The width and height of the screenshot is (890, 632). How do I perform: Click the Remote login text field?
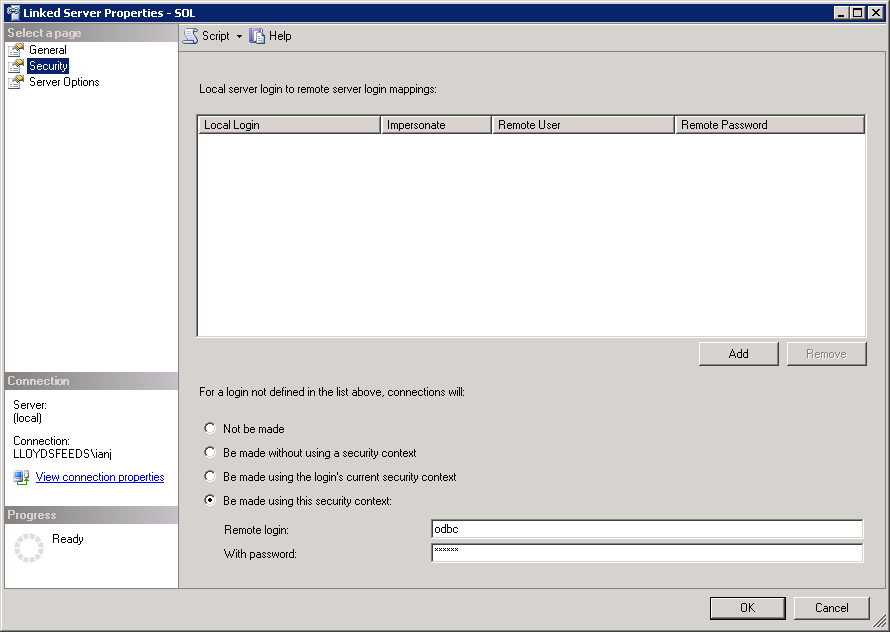click(646, 529)
